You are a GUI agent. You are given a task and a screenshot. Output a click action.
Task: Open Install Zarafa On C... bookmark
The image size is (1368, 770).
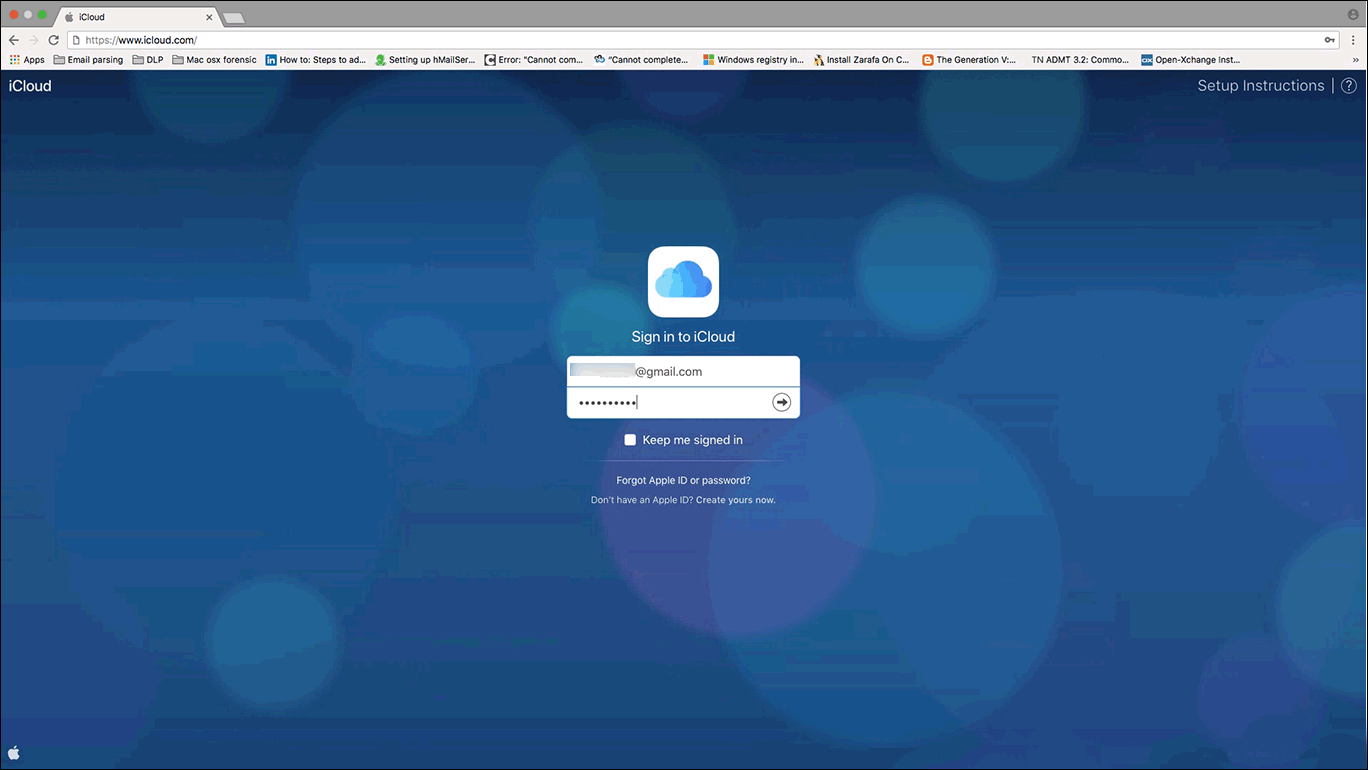click(861, 60)
